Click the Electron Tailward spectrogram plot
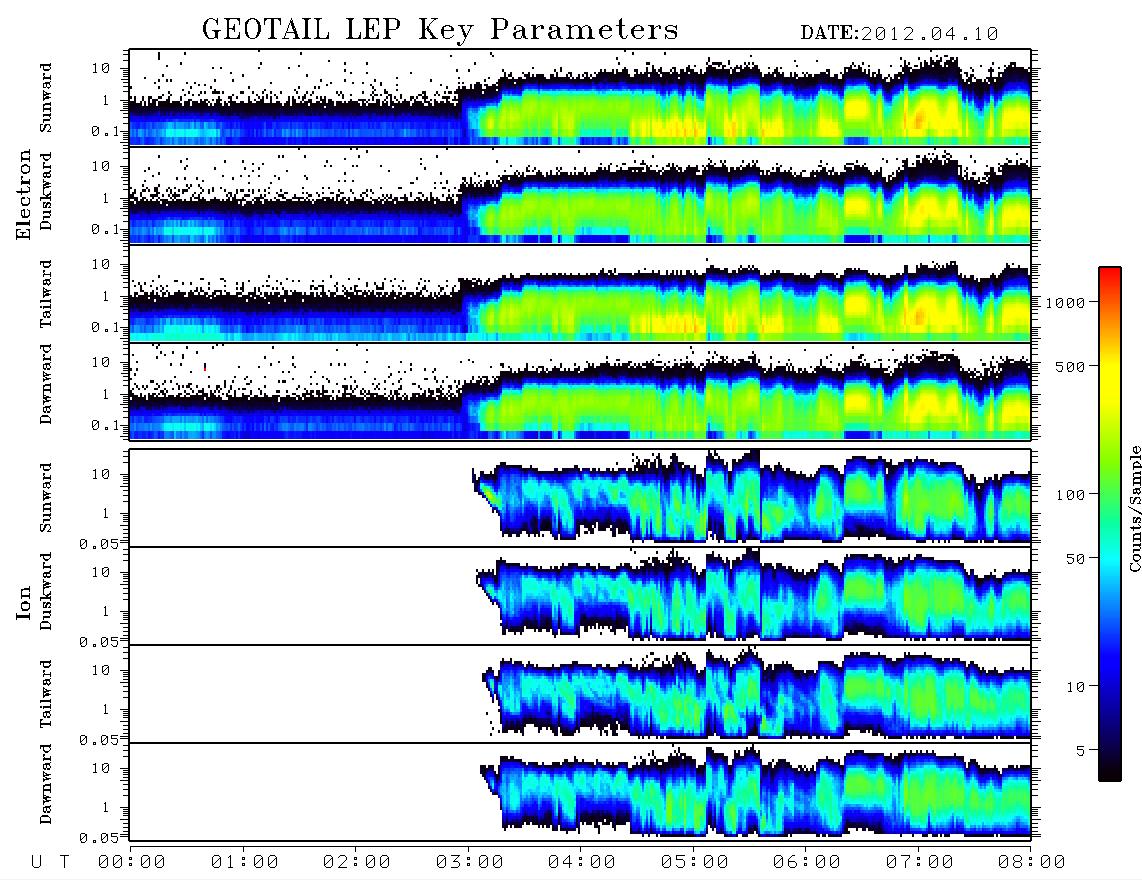Screen dimensions: 1142x880 click(580, 294)
